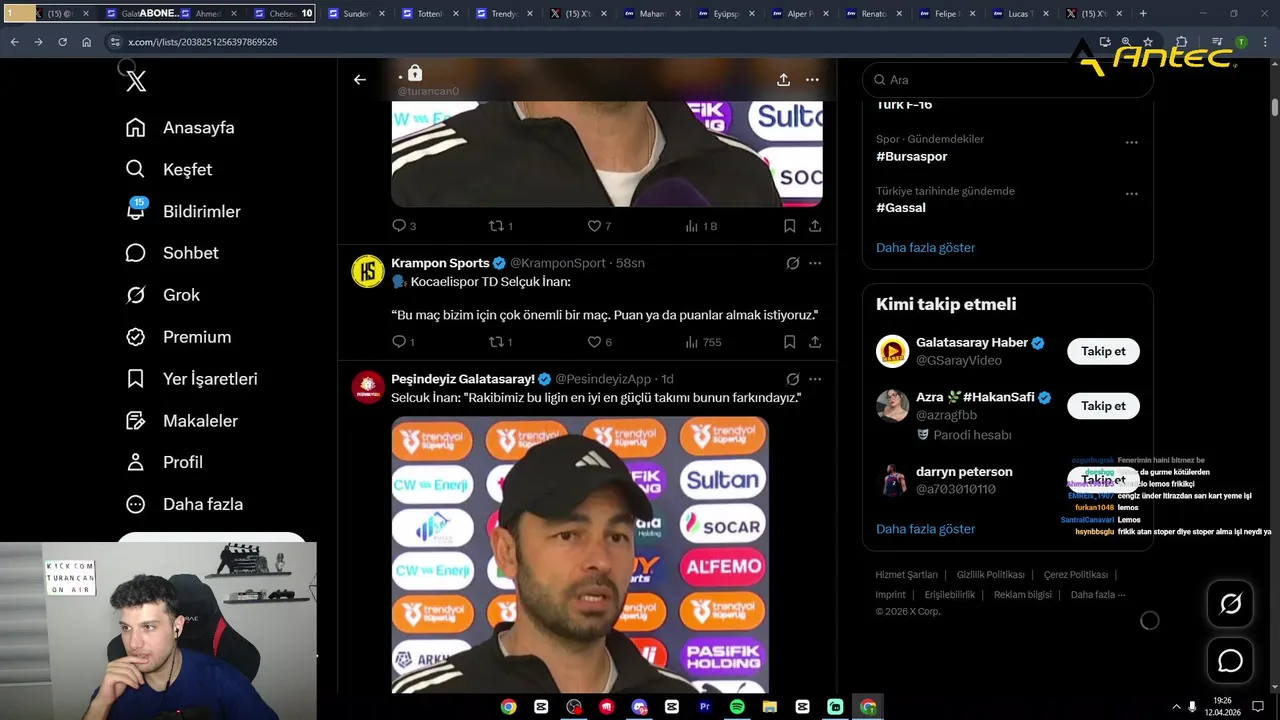Viewport: 1280px width, 720px height.
Task: Open Spotify from the Windows taskbar
Action: click(x=737, y=706)
